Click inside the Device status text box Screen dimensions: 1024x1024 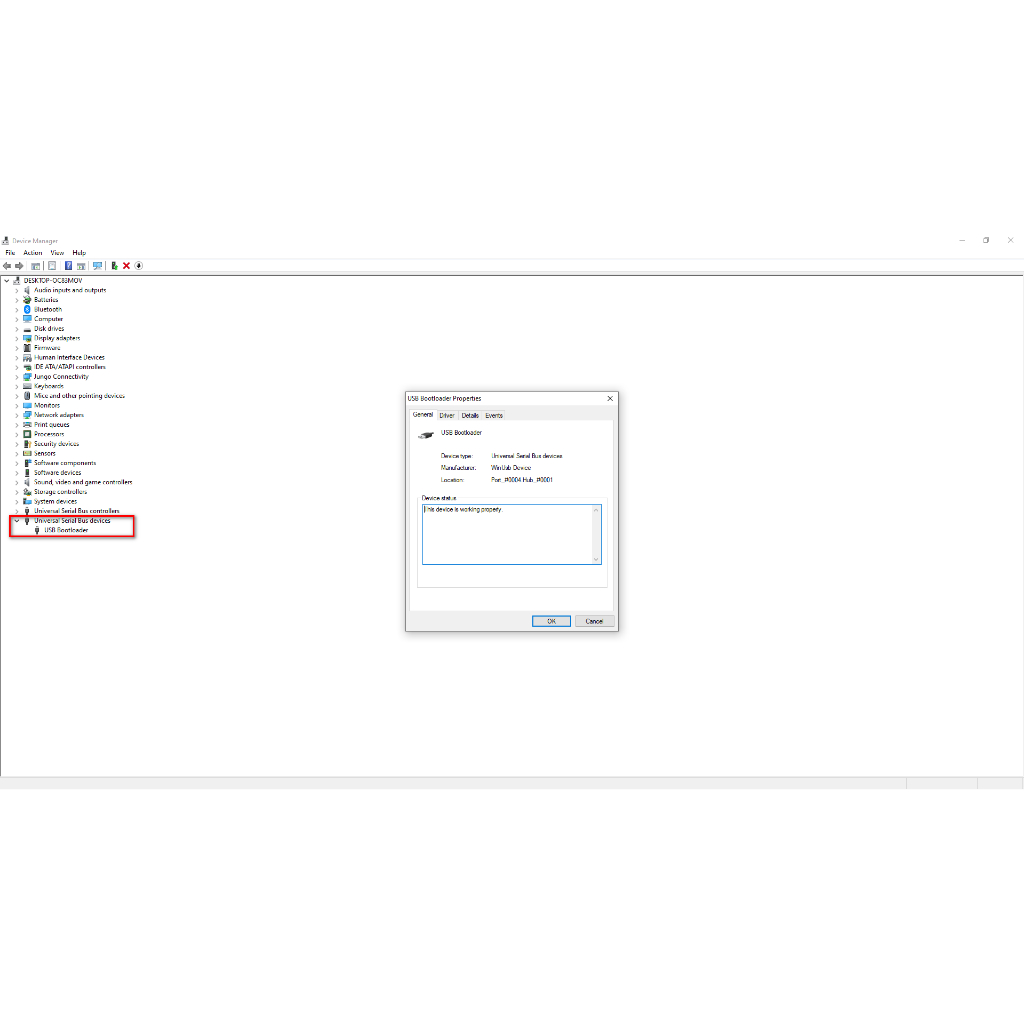point(508,534)
